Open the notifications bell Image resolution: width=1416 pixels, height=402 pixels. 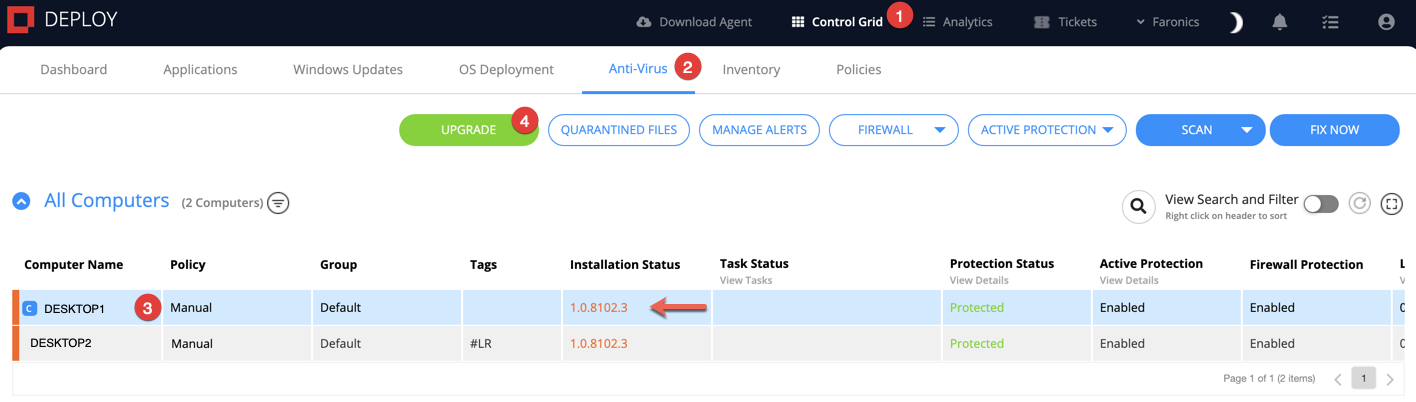click(1280, 22)
